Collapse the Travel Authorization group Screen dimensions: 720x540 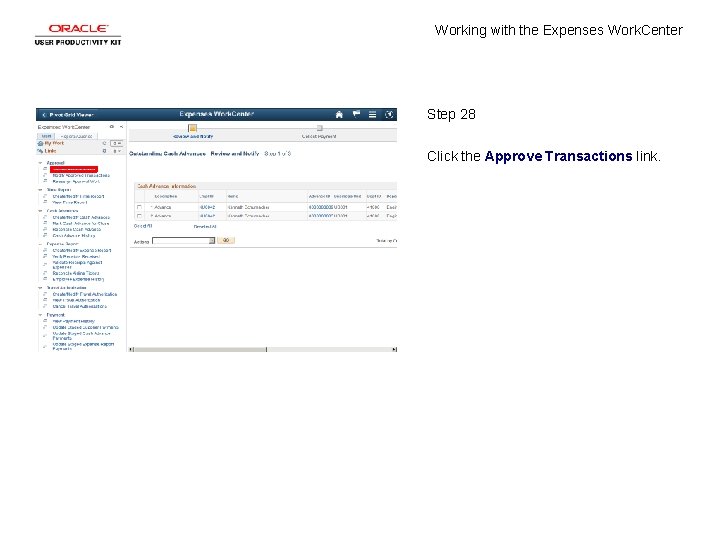click(40, 287)
